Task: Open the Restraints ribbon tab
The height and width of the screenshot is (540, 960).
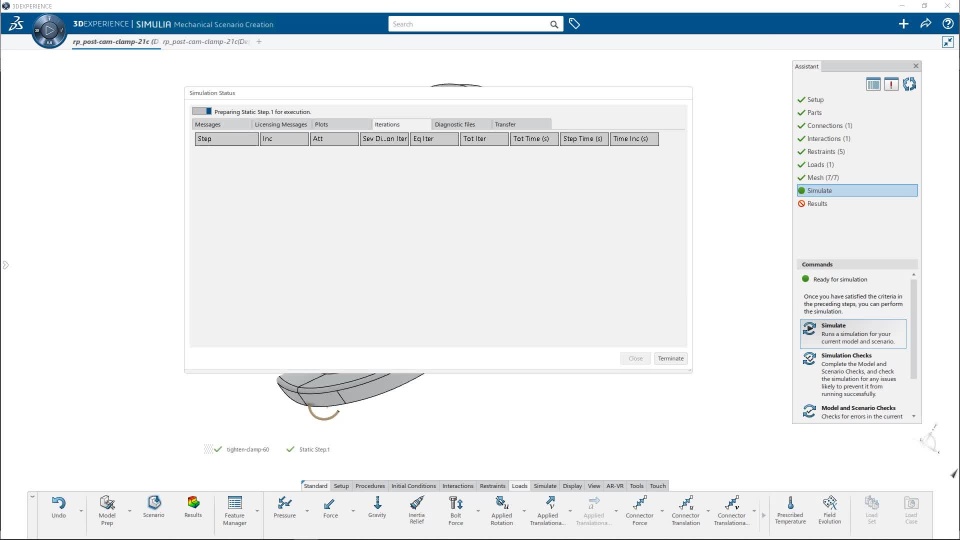Action: tap(492, 486)
